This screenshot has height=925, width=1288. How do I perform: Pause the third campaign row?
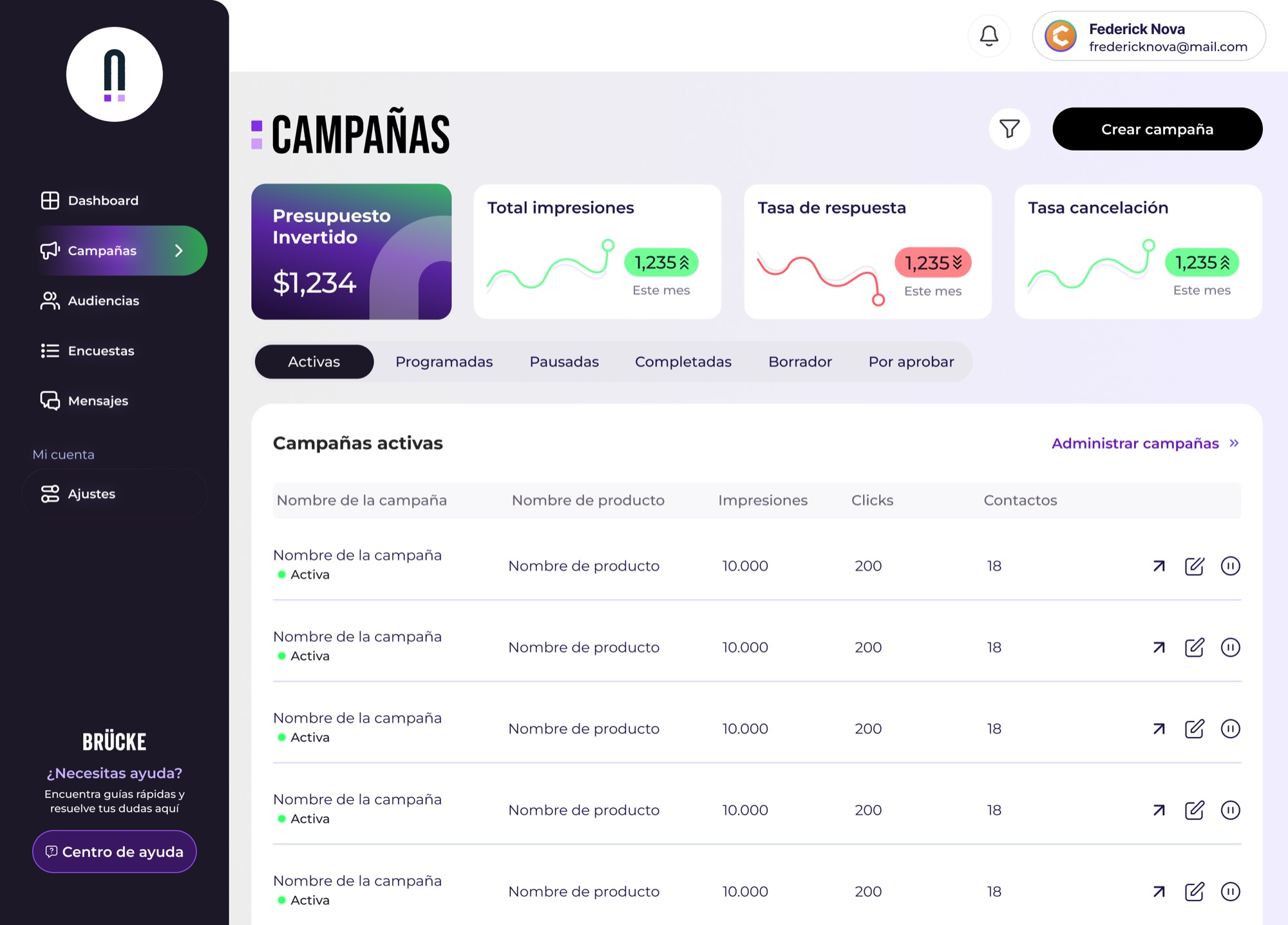(x=1230, y=729)
